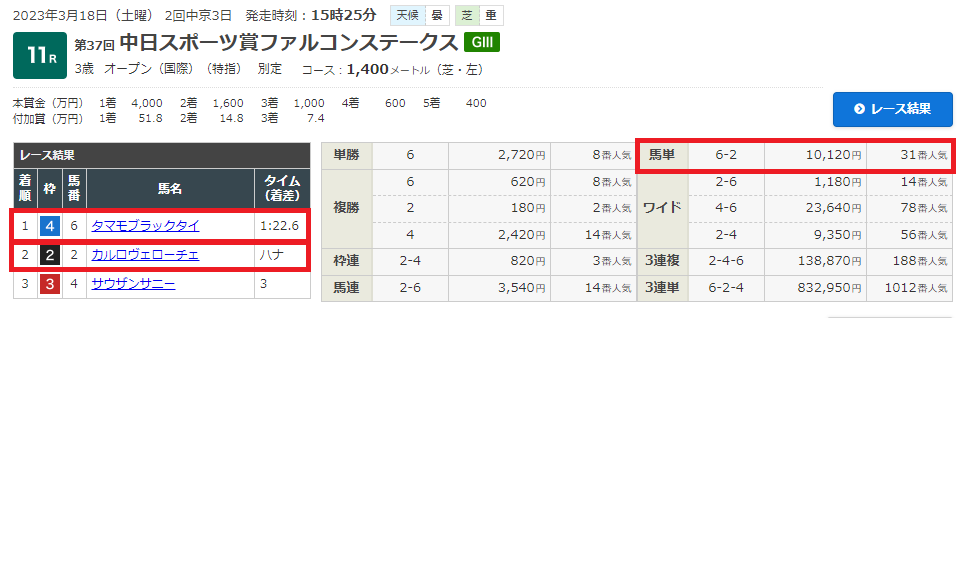Click the 中日スポーツ賞ファルコンステークス race title
Image resolution: width=965 pixels, height=579 pixels.
[288, 42]
